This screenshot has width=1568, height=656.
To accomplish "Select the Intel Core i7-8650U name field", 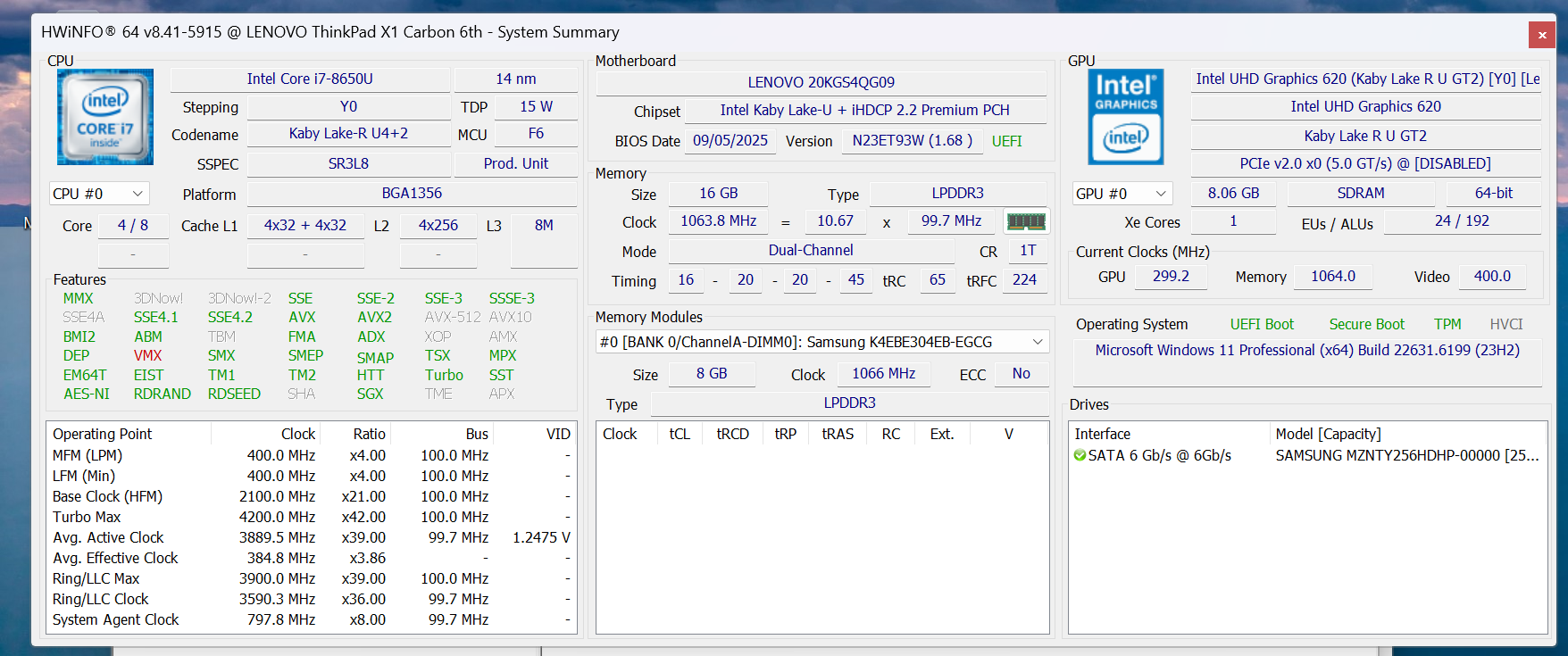I will (x=310, y=79).
